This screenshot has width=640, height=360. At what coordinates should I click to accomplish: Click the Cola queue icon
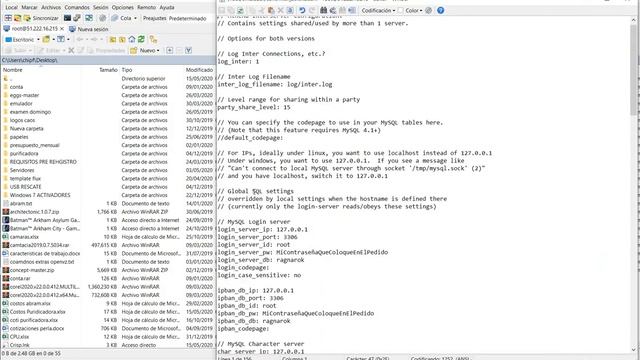(x=115, y=18)
